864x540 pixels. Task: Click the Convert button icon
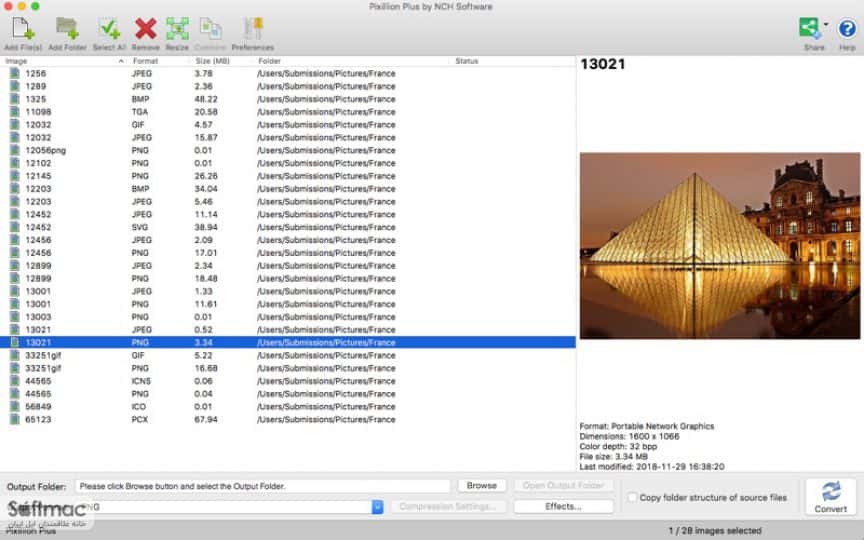point(831,496)
